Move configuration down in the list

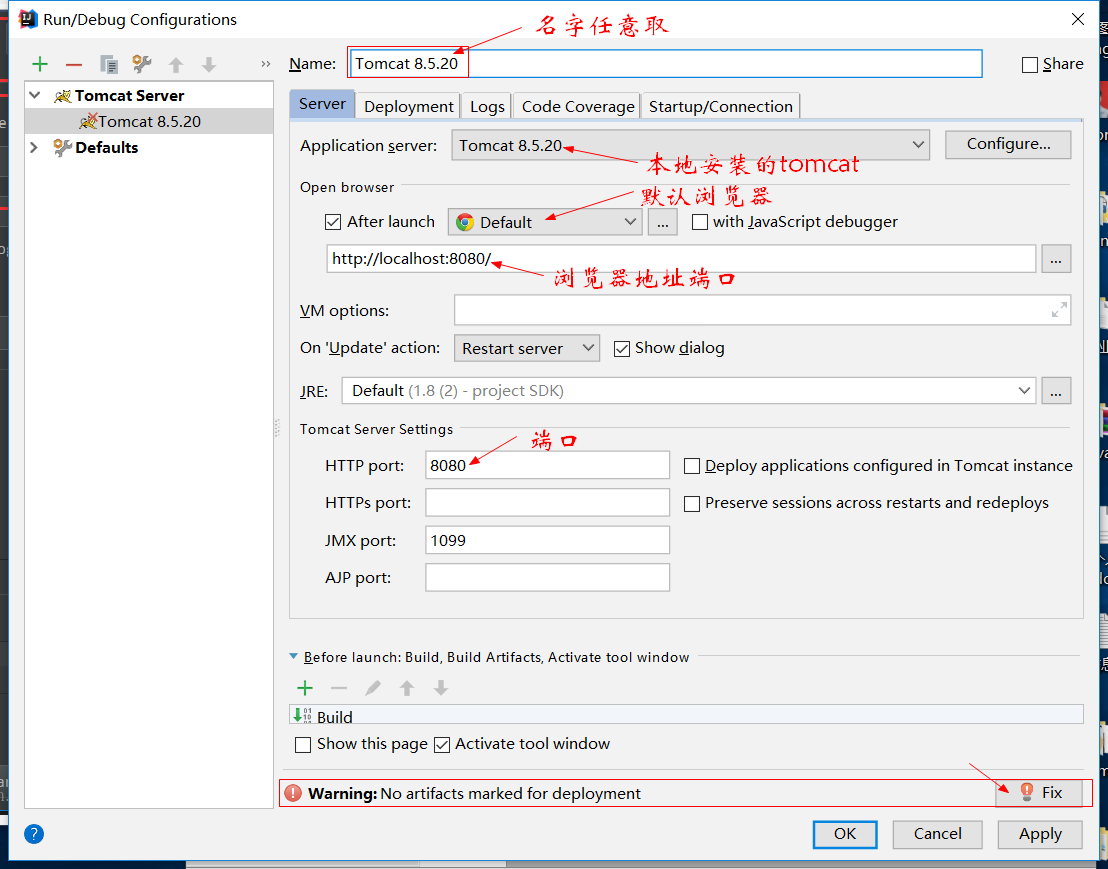click(x=209, y=65)
